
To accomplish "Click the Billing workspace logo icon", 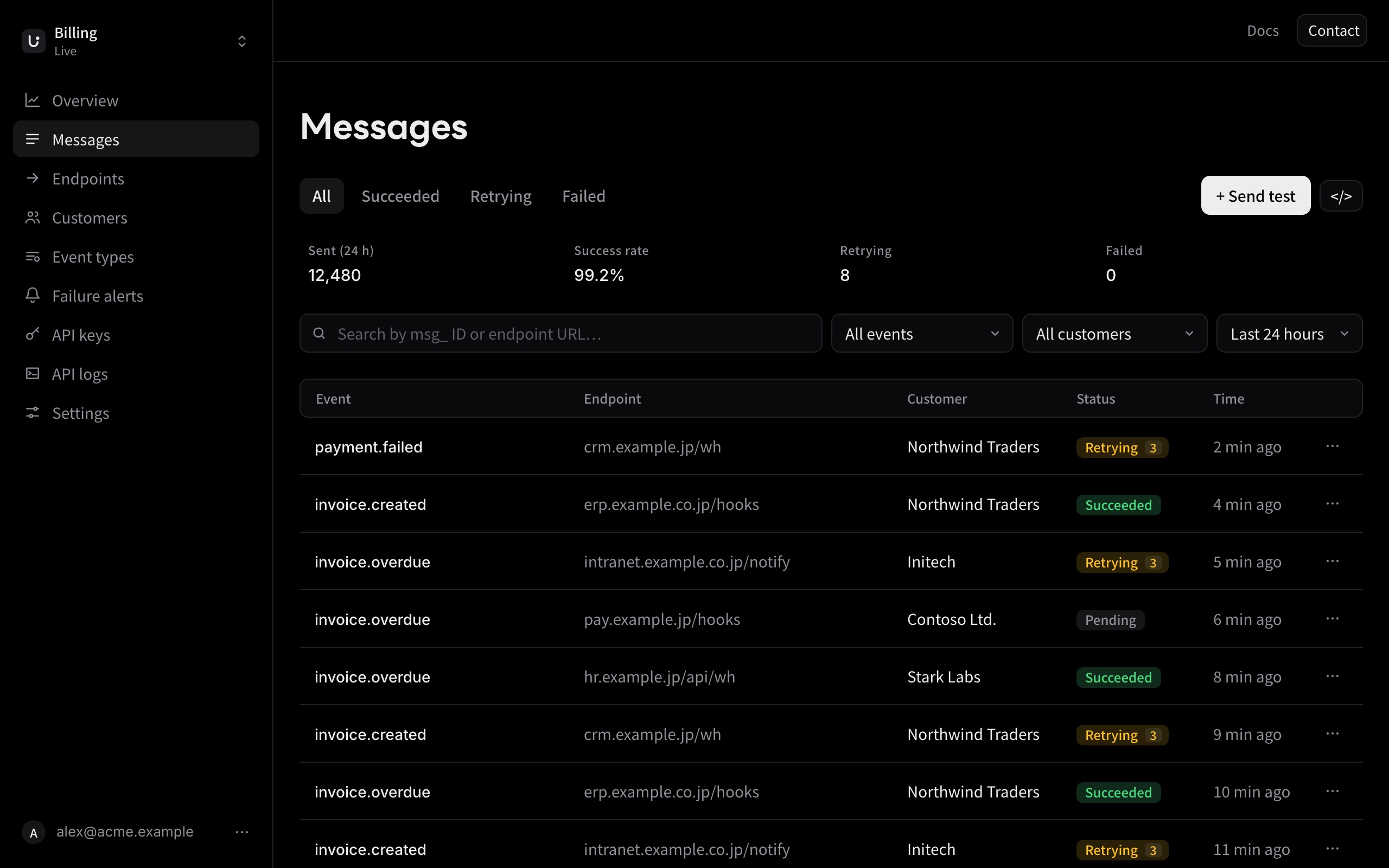I will click(x=33, y=41).
